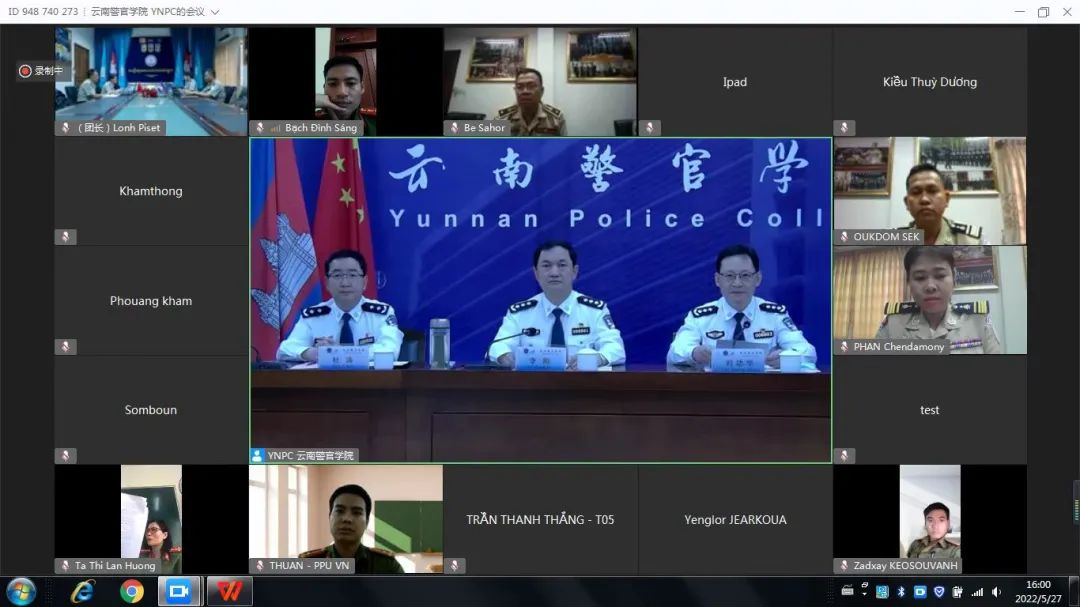Open WPS Office from the taskbar
Viewport: 1080px width, 607px height.
click(x=229, y=591)
